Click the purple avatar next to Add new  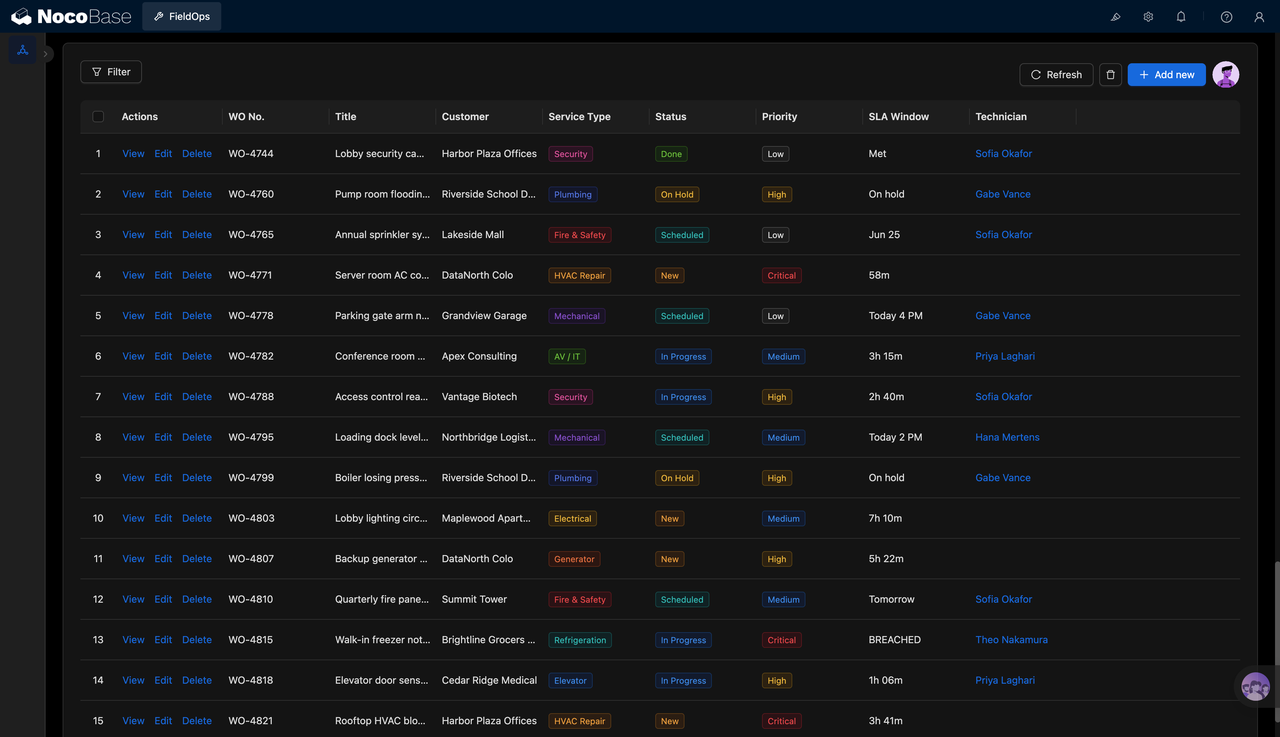tap(1226, 74)
